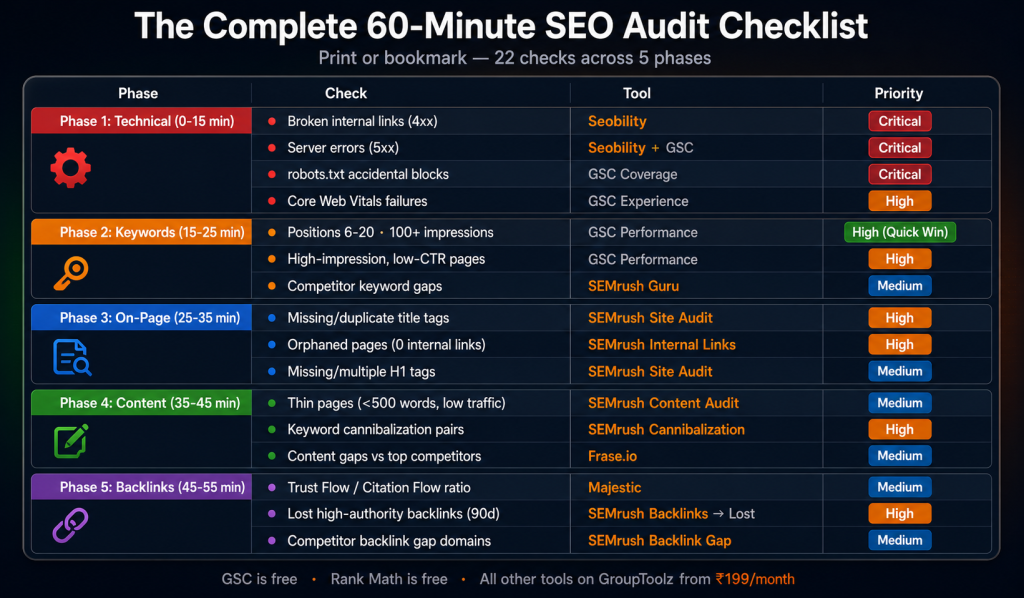Click the green edit pencil icon under Phase 4

pos(71,441)
